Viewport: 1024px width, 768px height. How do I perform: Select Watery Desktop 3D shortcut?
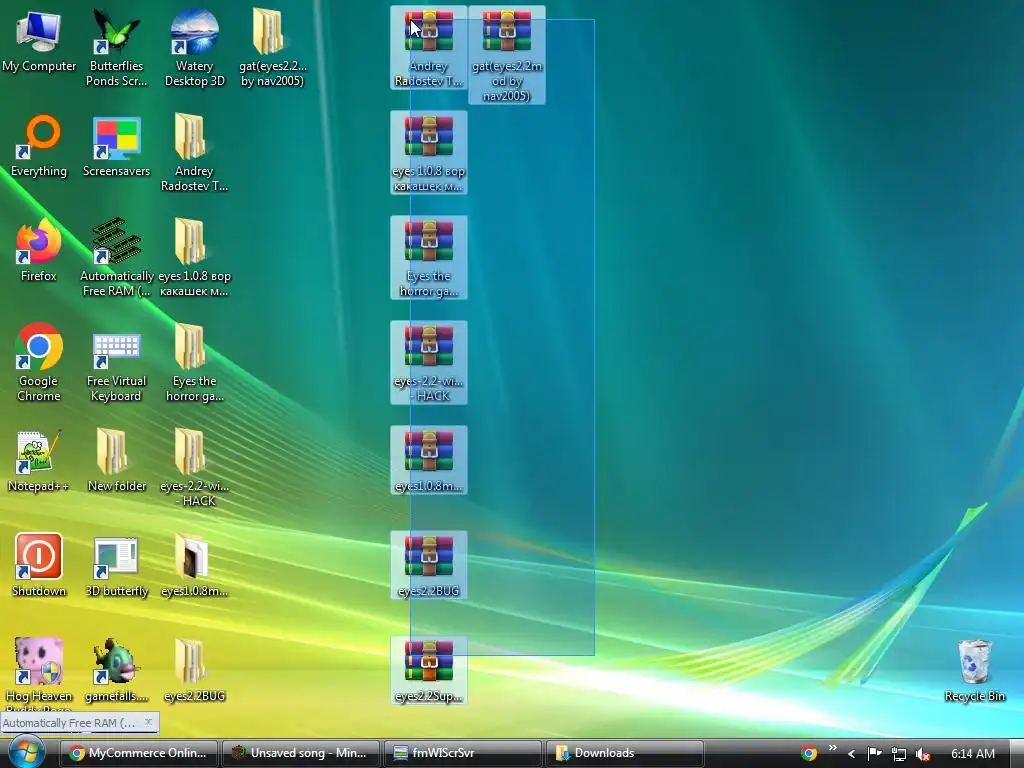tap(194, 47)
